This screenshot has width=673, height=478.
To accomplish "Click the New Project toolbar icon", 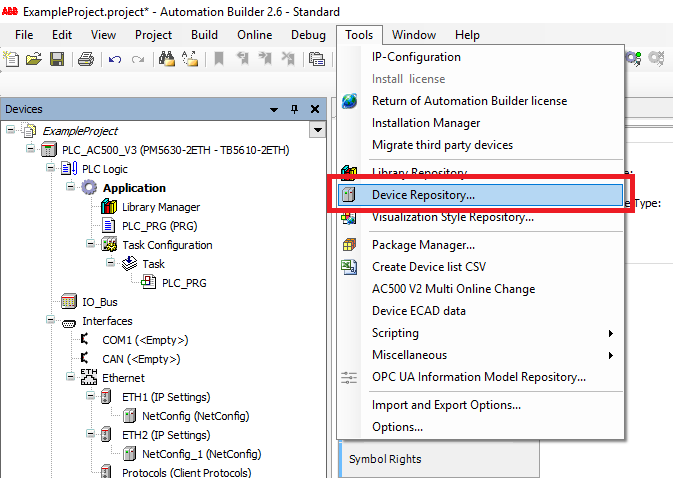I will pyautogui.click(x=12, y=59).
